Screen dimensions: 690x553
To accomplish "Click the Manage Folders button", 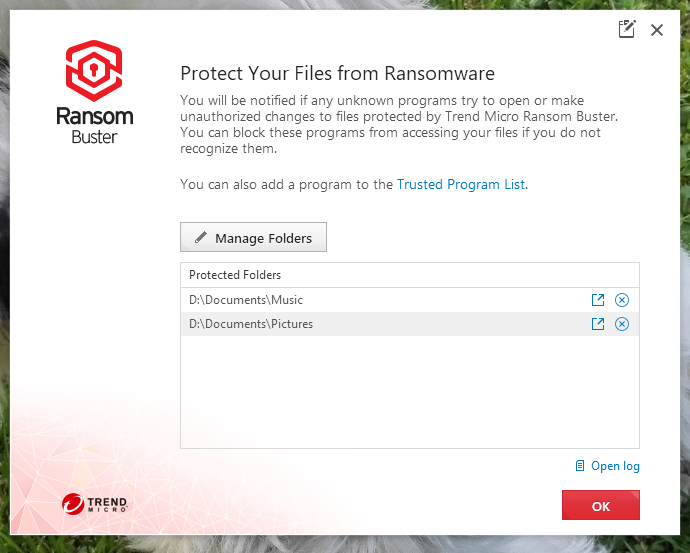I will pos(253,238).
